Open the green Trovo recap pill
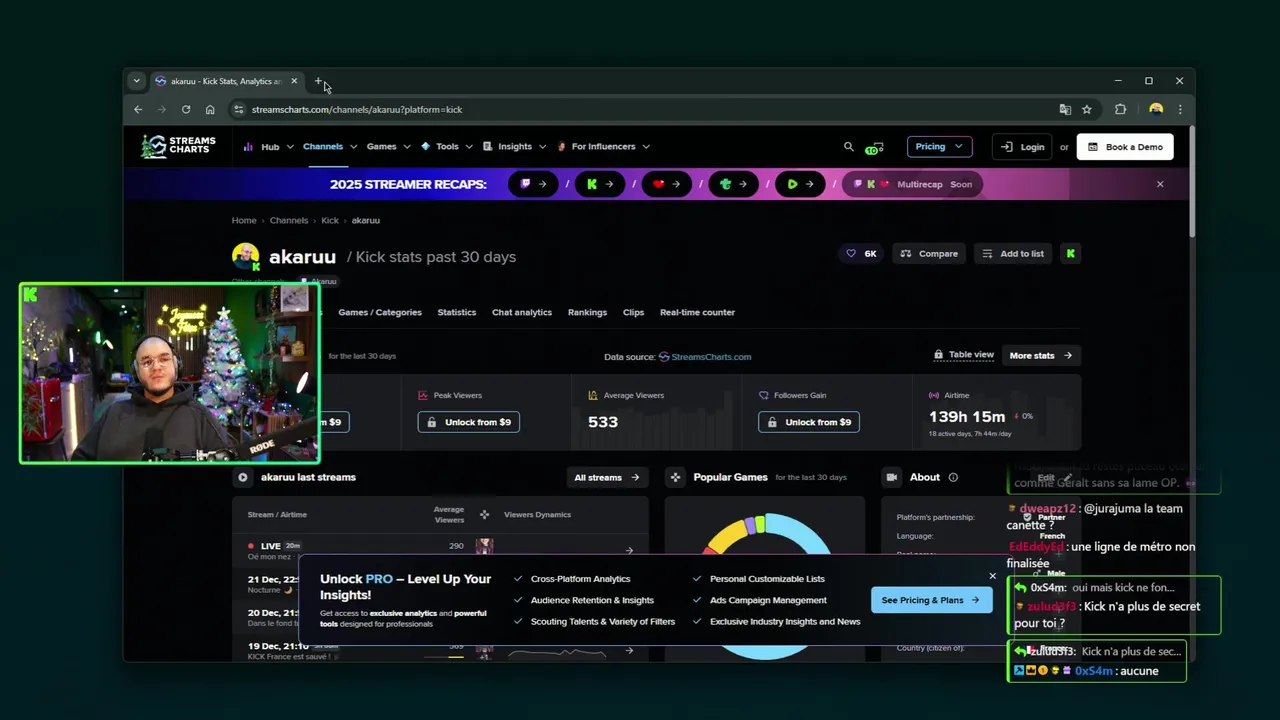 [x=734, y=184]
